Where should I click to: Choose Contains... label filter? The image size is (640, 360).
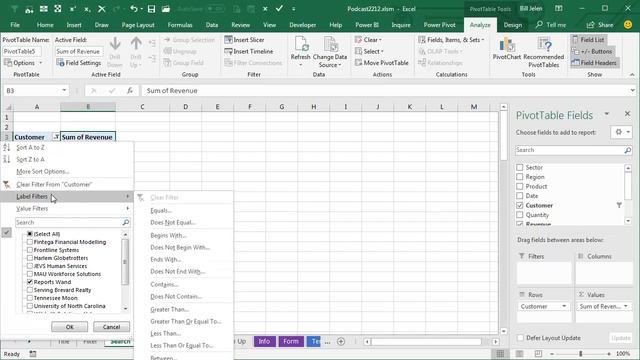[x=164, y=284]
